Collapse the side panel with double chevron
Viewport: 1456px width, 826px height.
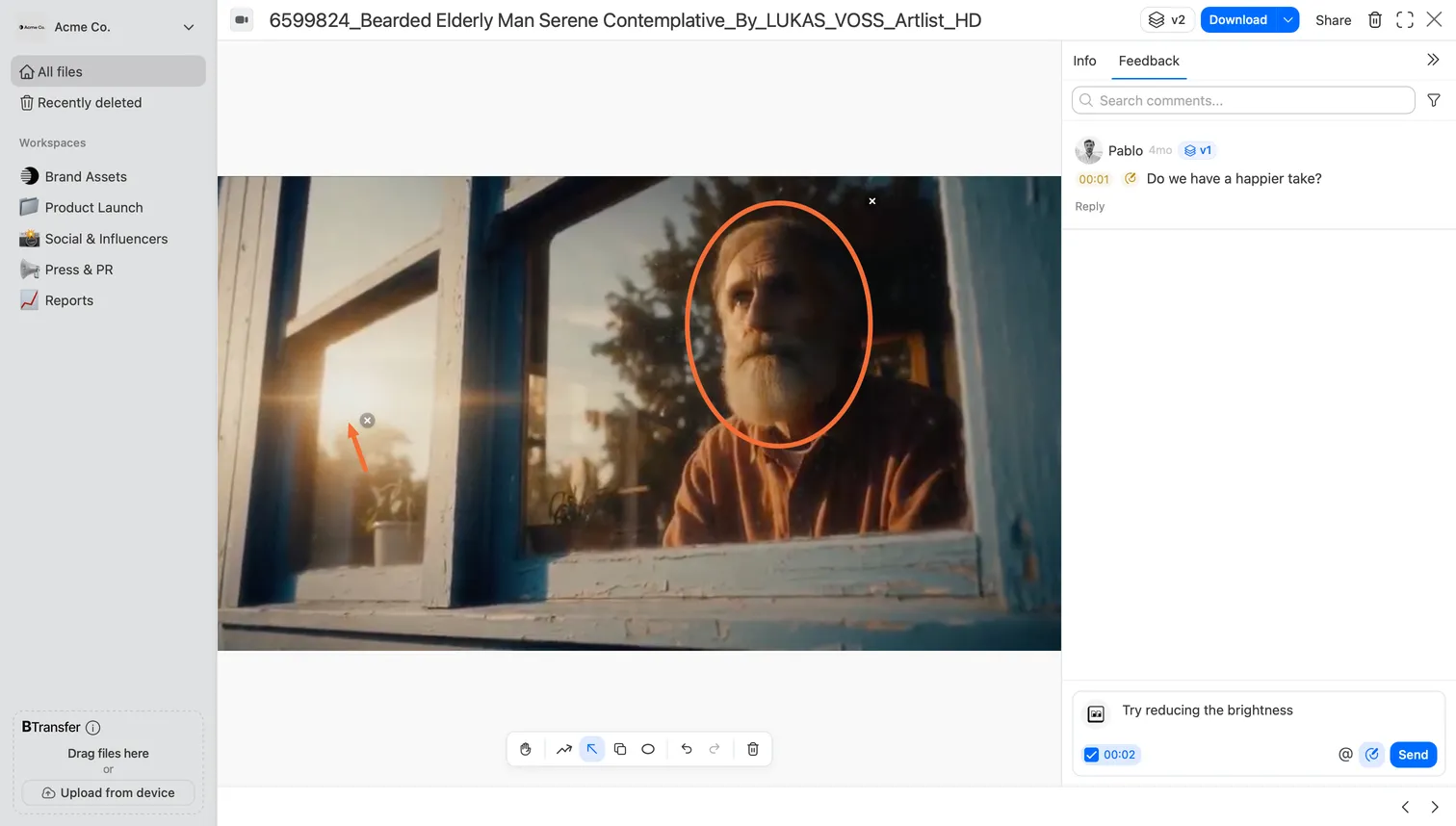pyautogui.click(x=1433, y=60)
